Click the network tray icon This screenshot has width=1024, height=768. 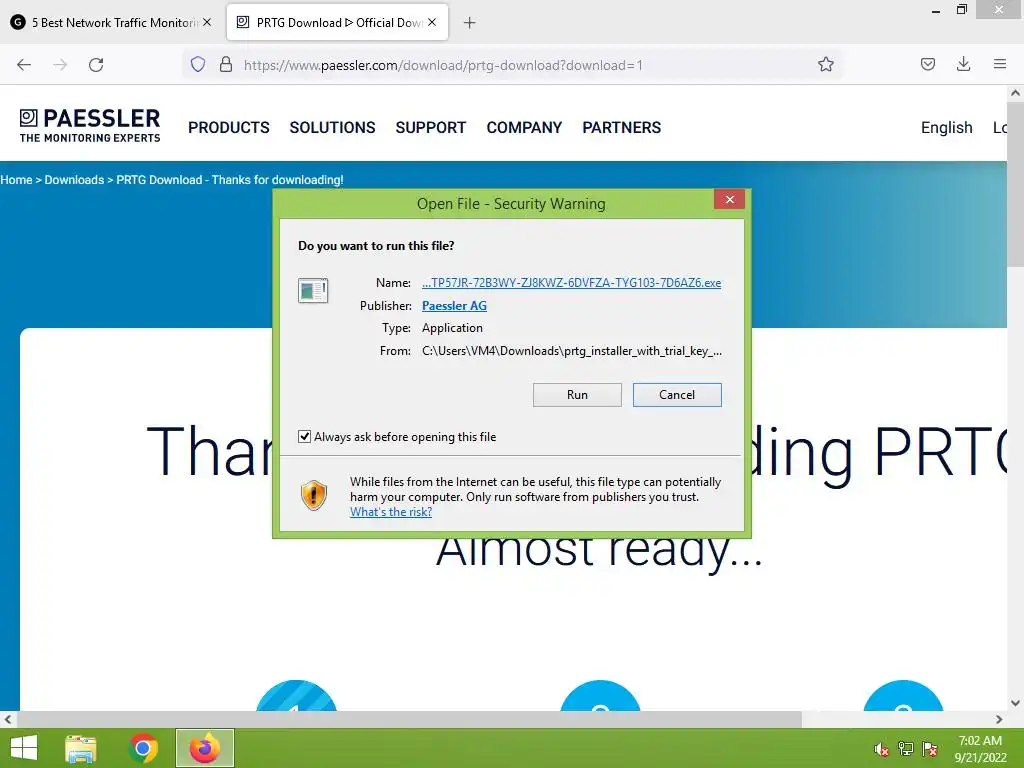click(x=906, y=749)
